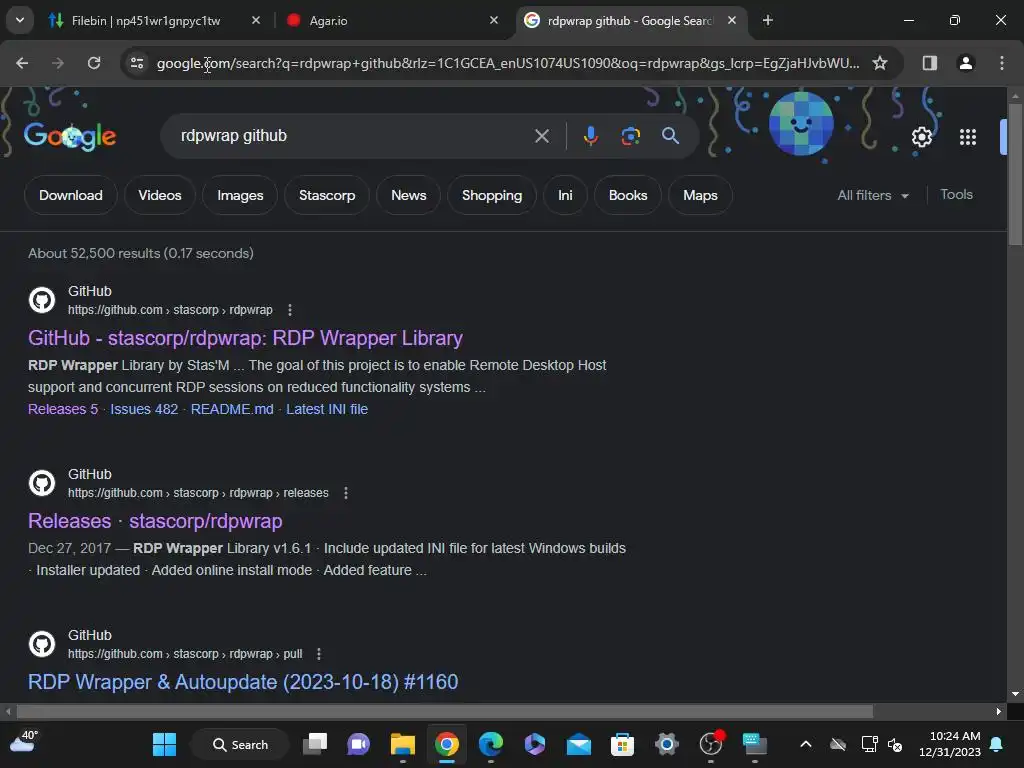The width and height of the screenshot is (1024, 768).
Task: Open Chrome three-dot menu
Action: click(1001, 63)
